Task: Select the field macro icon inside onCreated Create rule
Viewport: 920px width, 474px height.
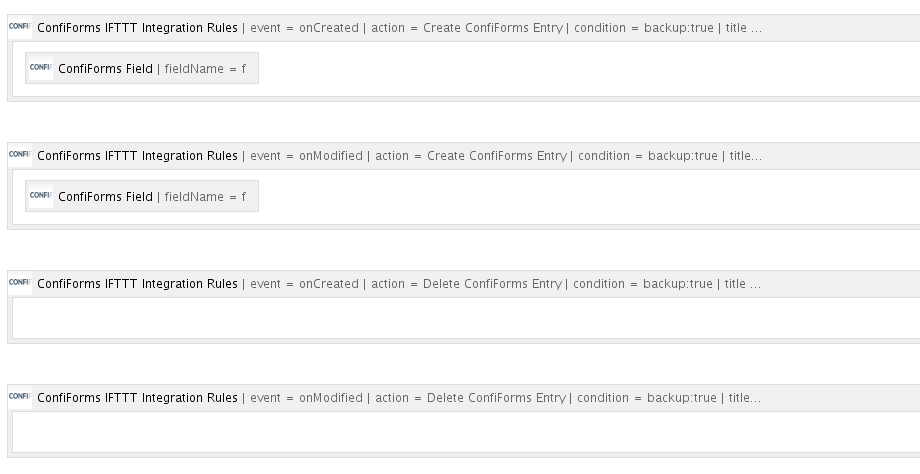Action: (x=41, y=68)
